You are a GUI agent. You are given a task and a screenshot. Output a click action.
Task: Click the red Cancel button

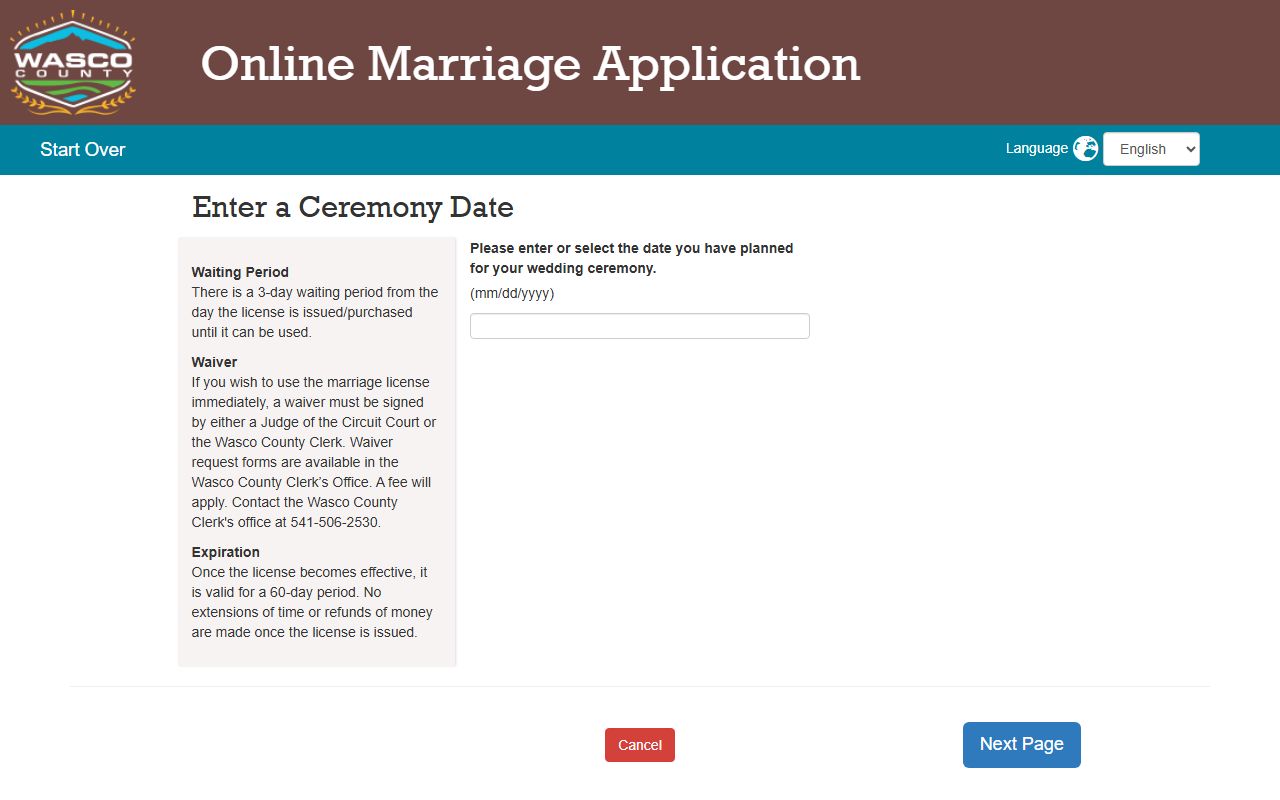[640, 745]
